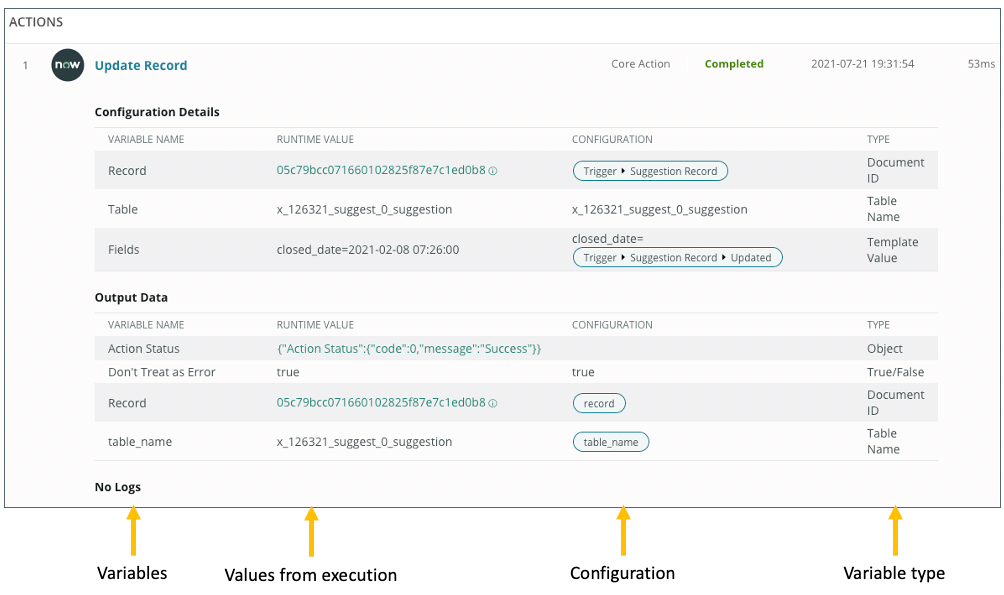1004x595 pixels.
Task: Click the Completed status label
Action: click(733, 63)
